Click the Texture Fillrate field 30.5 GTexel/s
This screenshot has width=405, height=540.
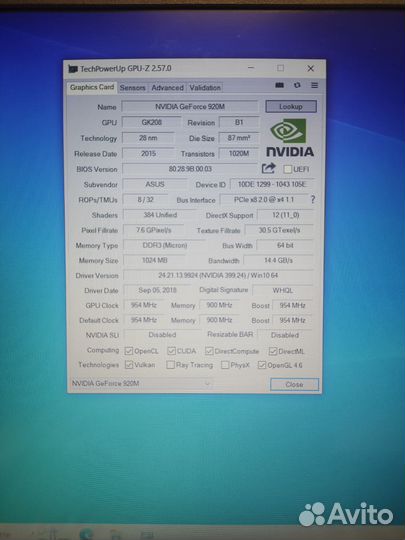(279, 230)
